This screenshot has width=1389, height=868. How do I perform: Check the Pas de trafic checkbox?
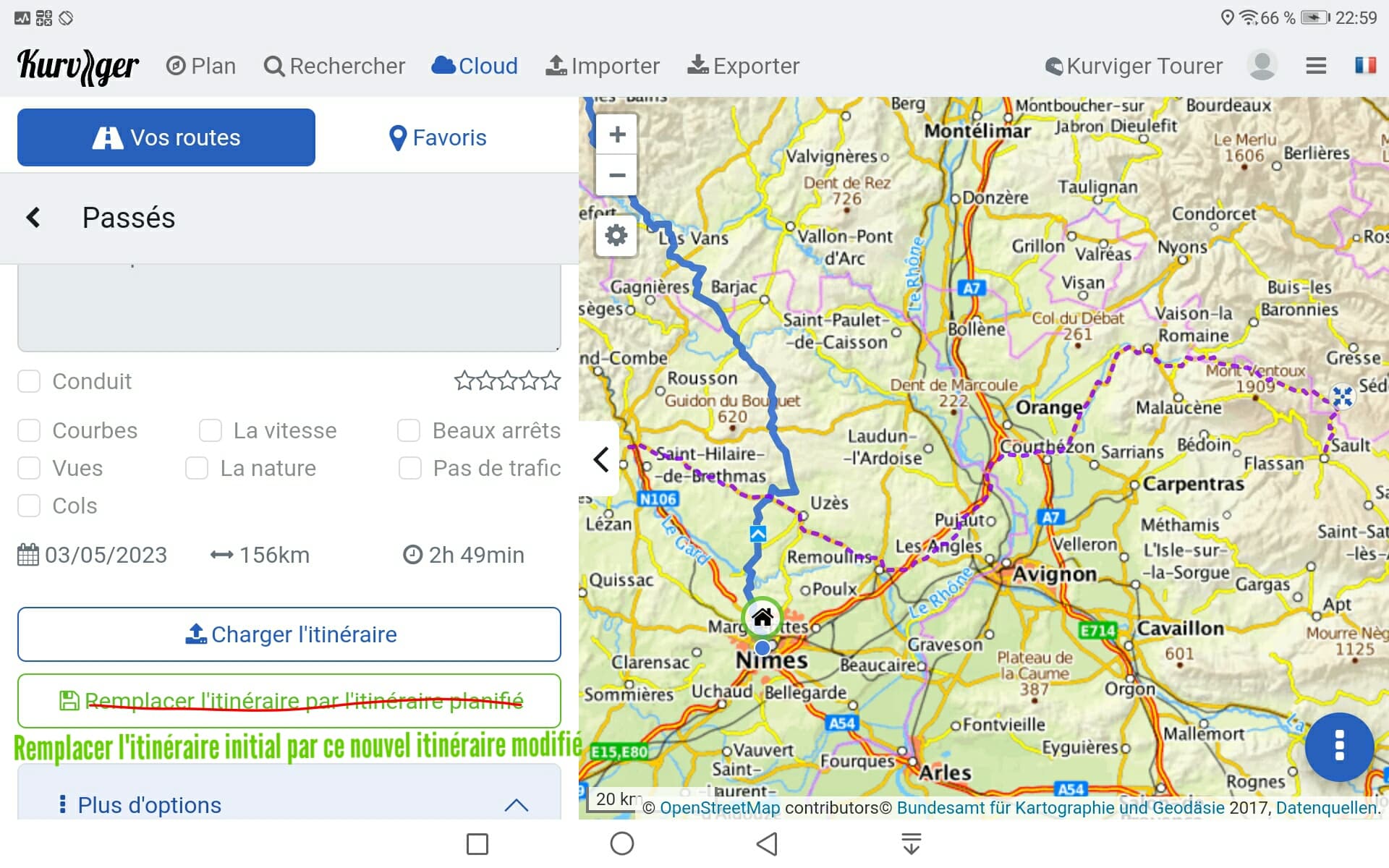[x=410, y=468]
